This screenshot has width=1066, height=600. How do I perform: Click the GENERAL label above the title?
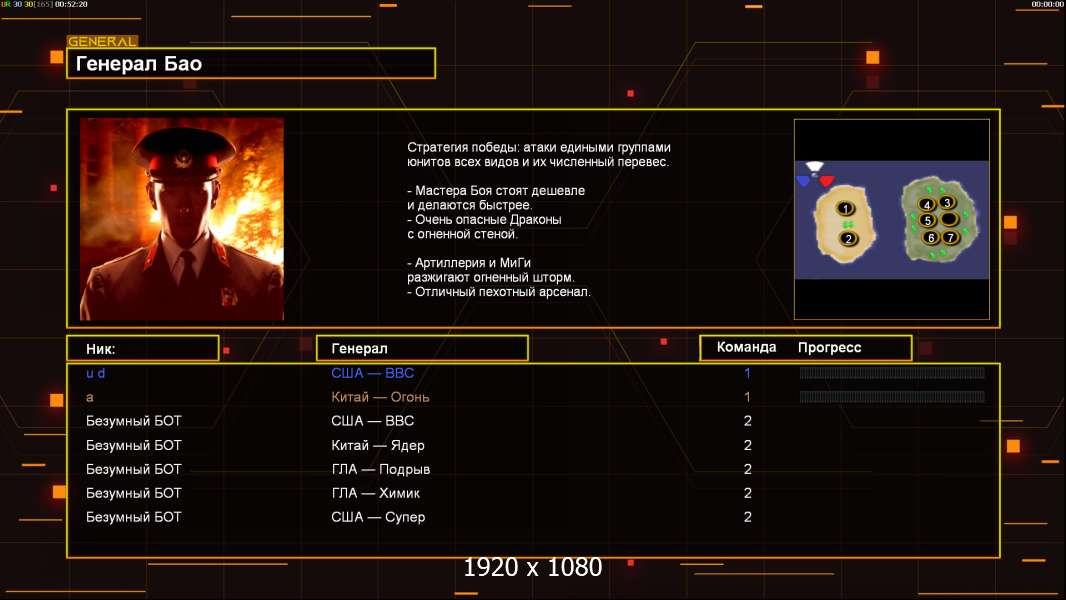(102, 41)
